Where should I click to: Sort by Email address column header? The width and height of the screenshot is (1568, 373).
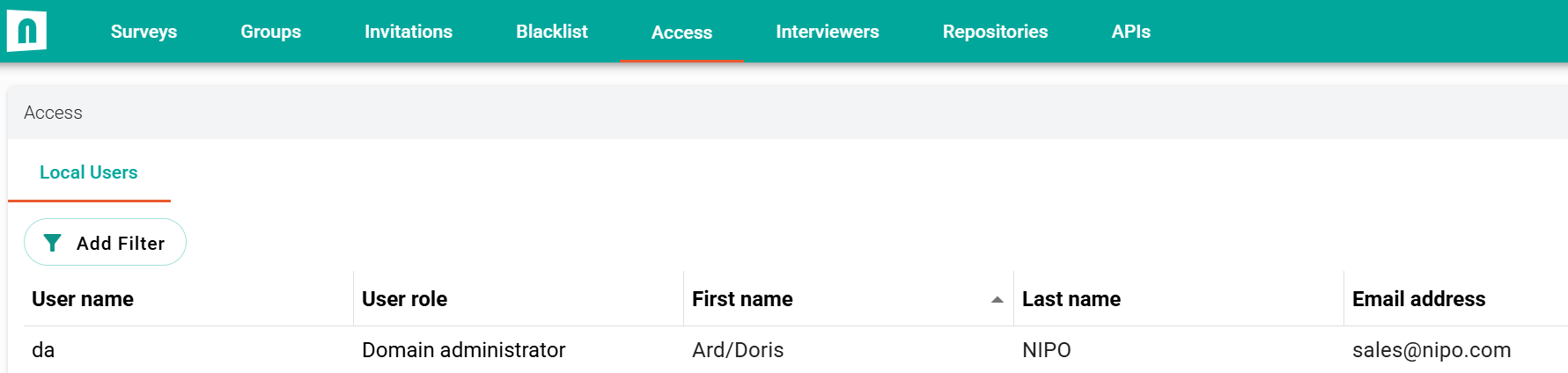click(x=1419, y=299)
